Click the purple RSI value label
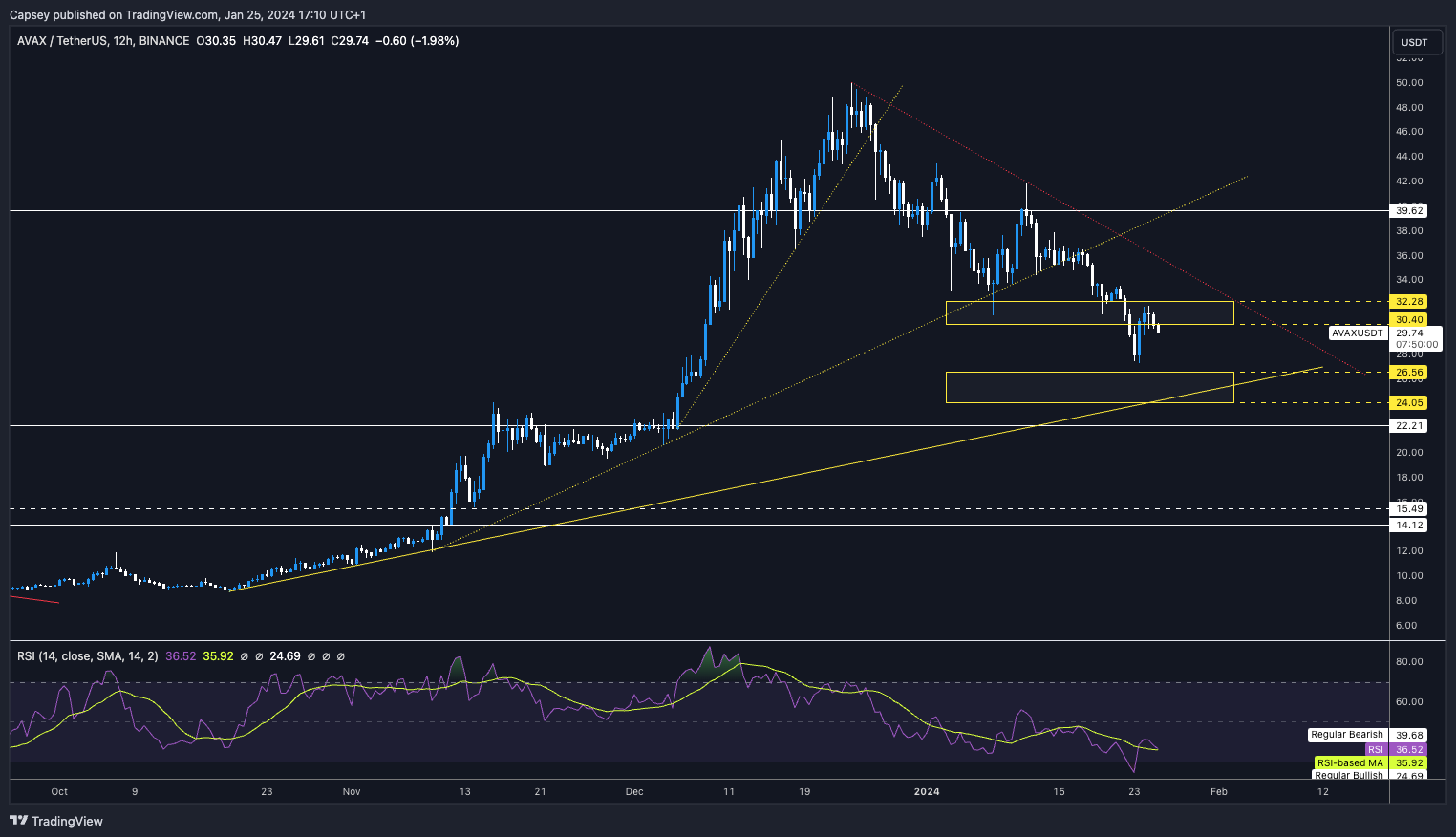The height and width of the screenshot is (837, 1456). point(1376,750)
